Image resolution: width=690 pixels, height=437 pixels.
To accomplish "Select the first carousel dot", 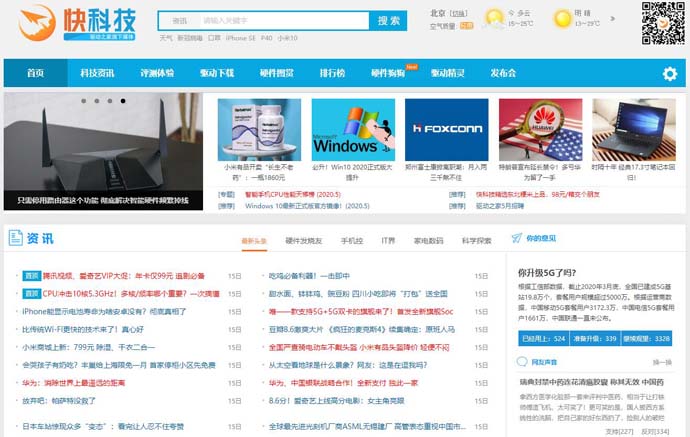I will 84,101.
